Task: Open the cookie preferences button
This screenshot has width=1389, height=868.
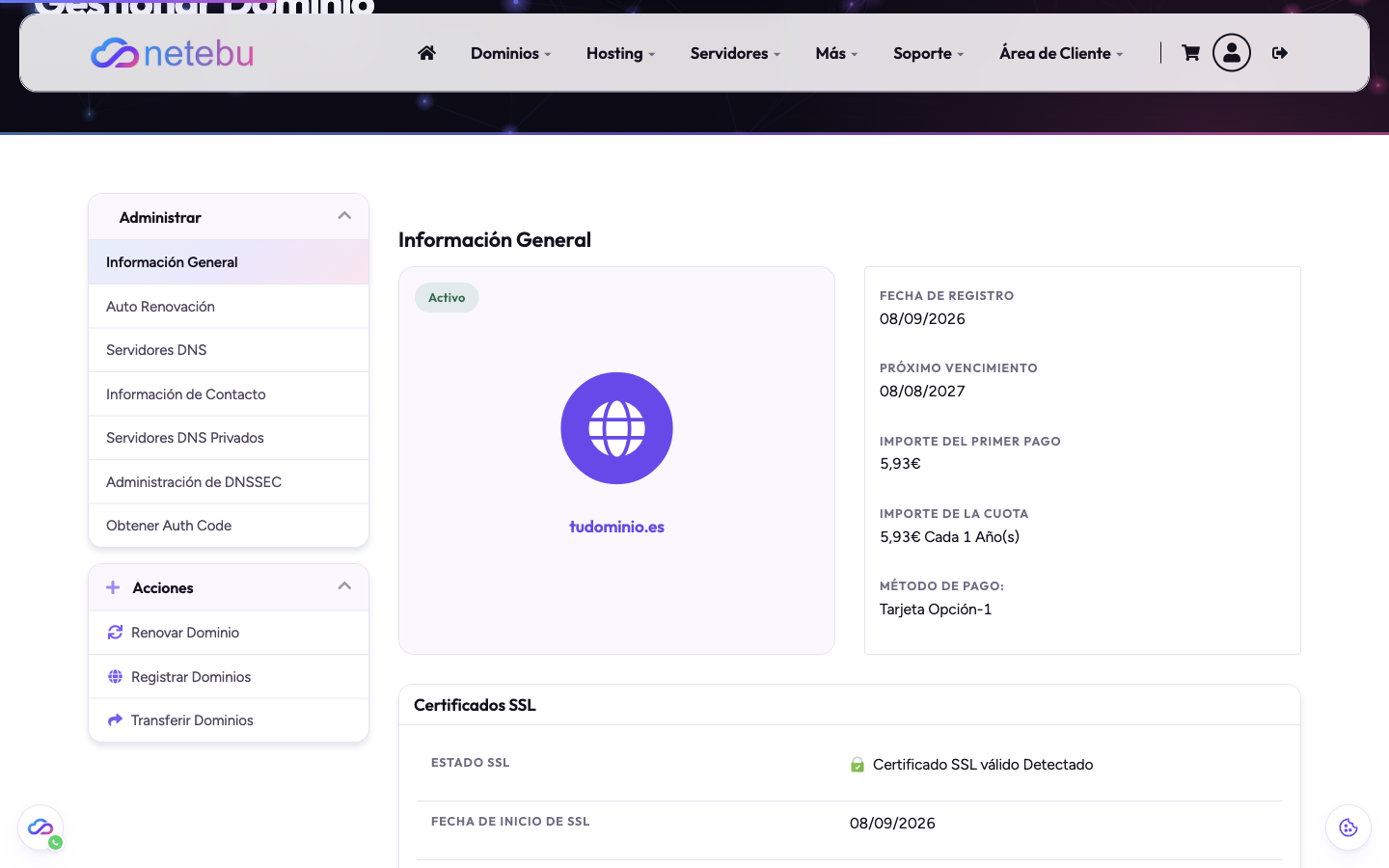Action: tap(1348, 827)
